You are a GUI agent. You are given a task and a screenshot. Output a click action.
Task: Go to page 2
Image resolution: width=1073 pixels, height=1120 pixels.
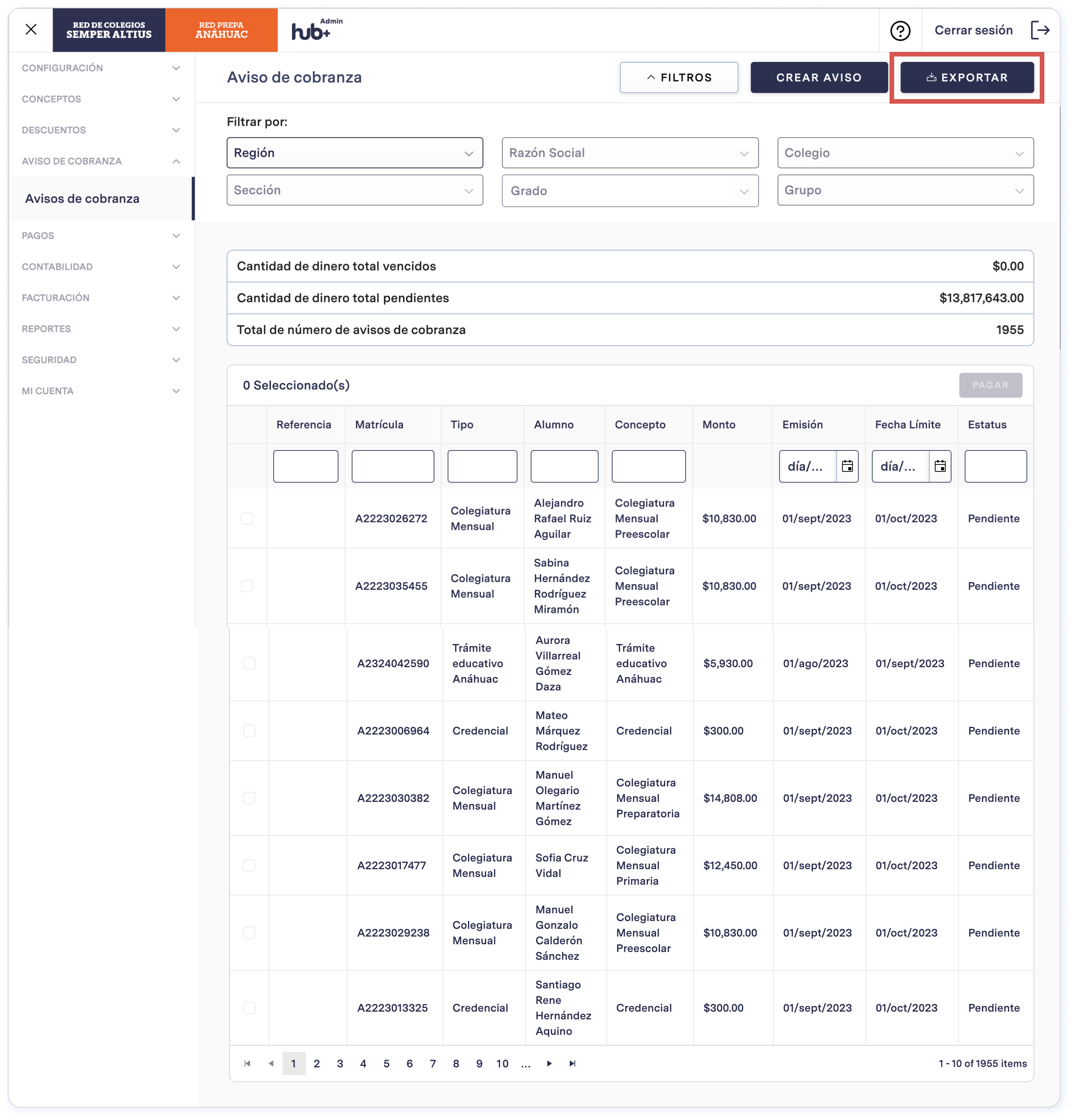click(x=317, y=1063)
